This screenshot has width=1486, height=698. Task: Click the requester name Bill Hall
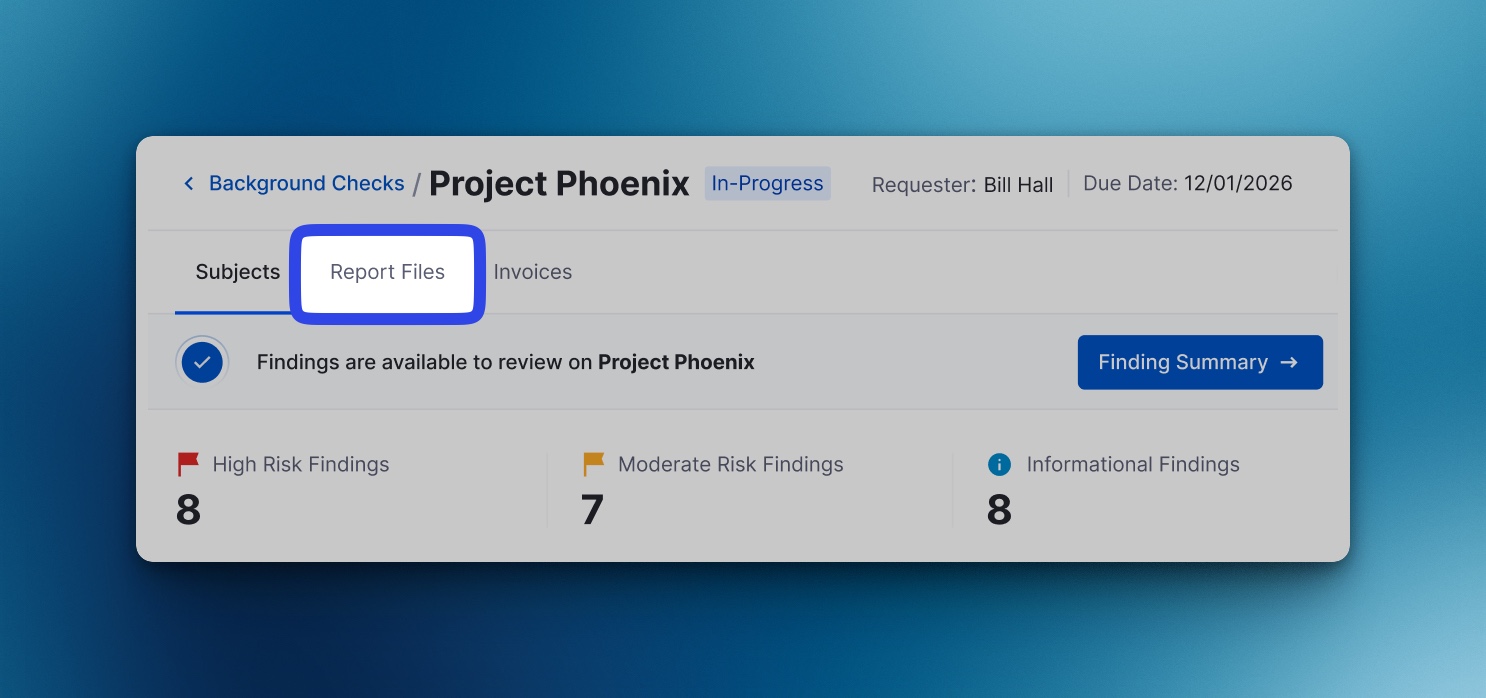pos(1018,185)
